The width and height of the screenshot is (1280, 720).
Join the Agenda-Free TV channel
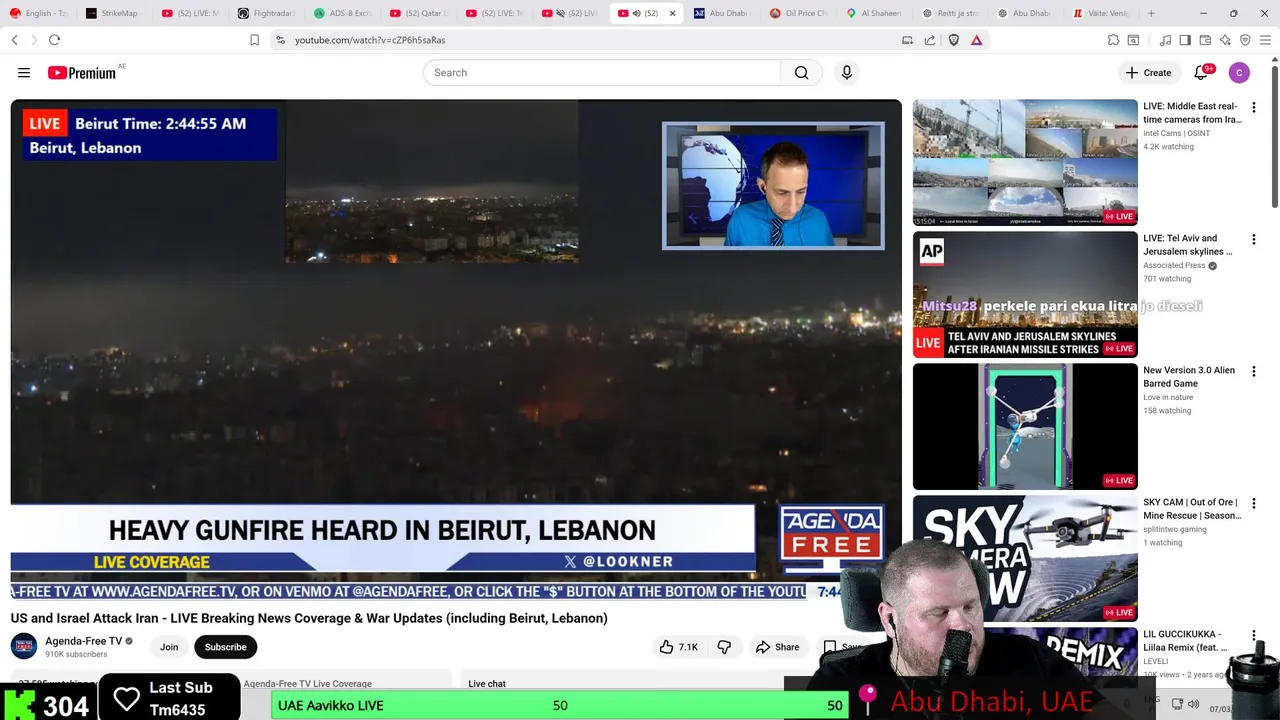point(169,647)
